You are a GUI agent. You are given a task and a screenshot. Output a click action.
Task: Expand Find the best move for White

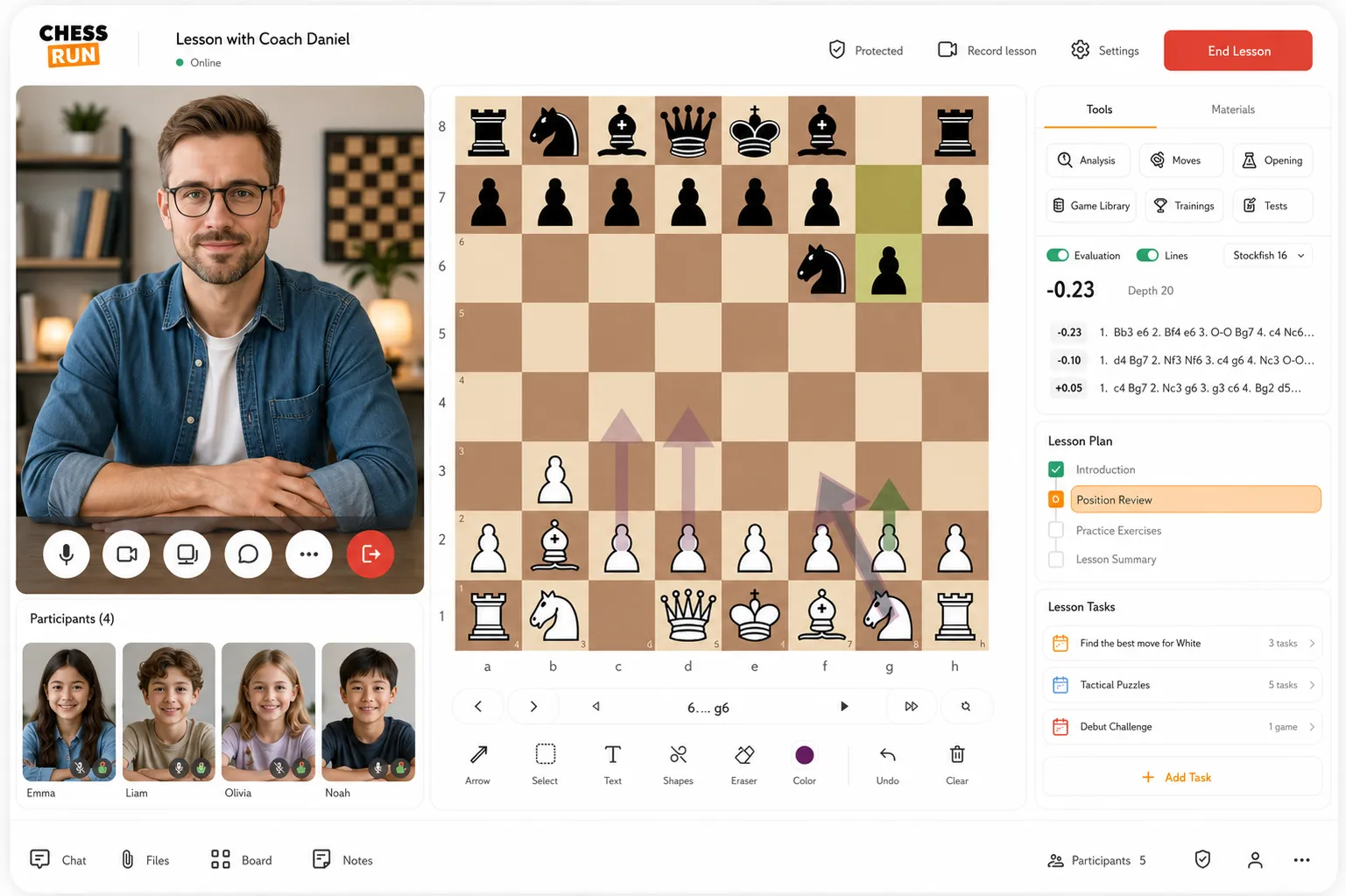(1183, 643)
